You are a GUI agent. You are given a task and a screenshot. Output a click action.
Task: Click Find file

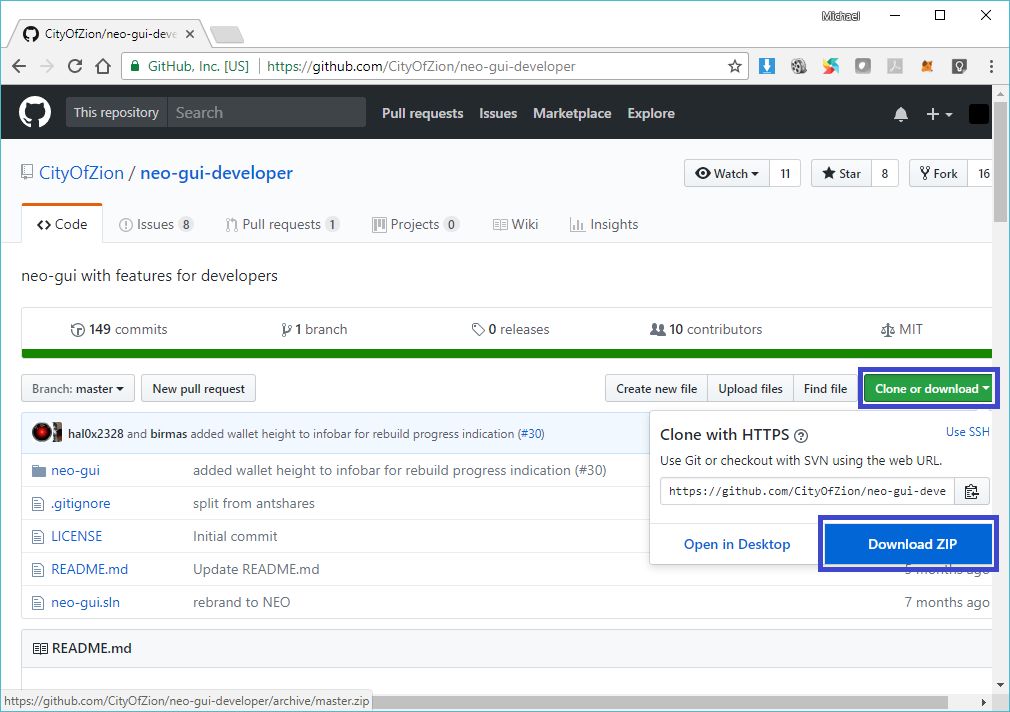pyautogui.click(x=825, y=389)
